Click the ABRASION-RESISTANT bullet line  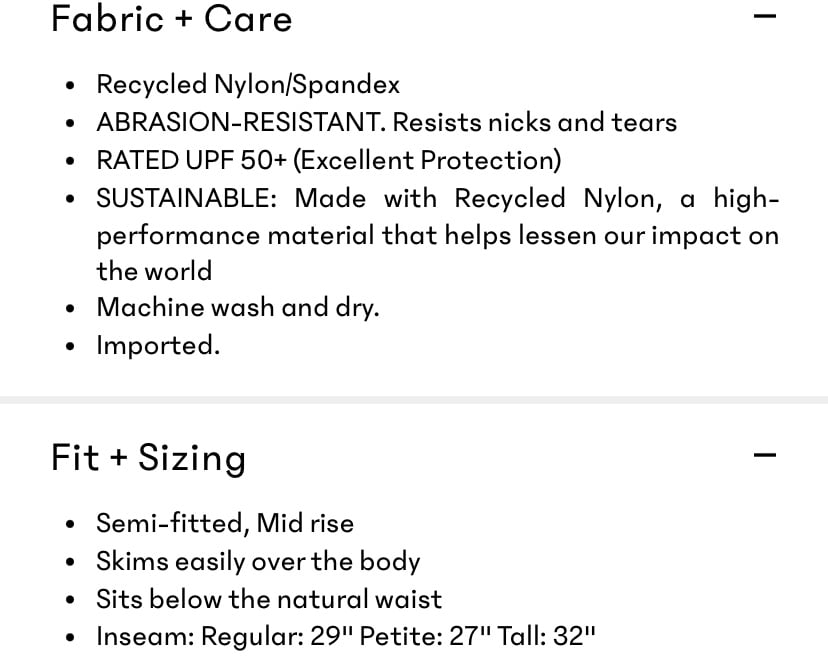(387, 122)
